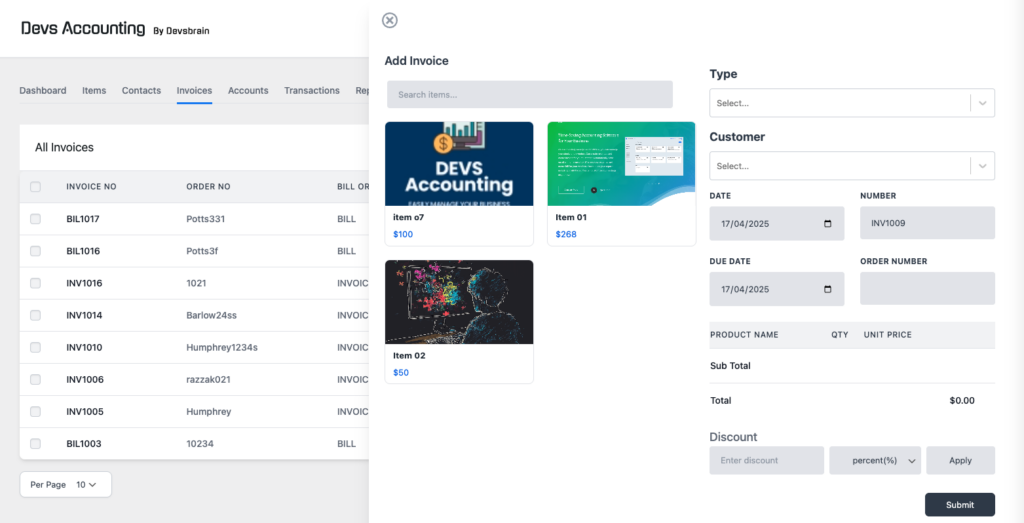Click invoice number BIL1016
The height and width of the screenshot is (523, 1024).
(x=83, y=251)
